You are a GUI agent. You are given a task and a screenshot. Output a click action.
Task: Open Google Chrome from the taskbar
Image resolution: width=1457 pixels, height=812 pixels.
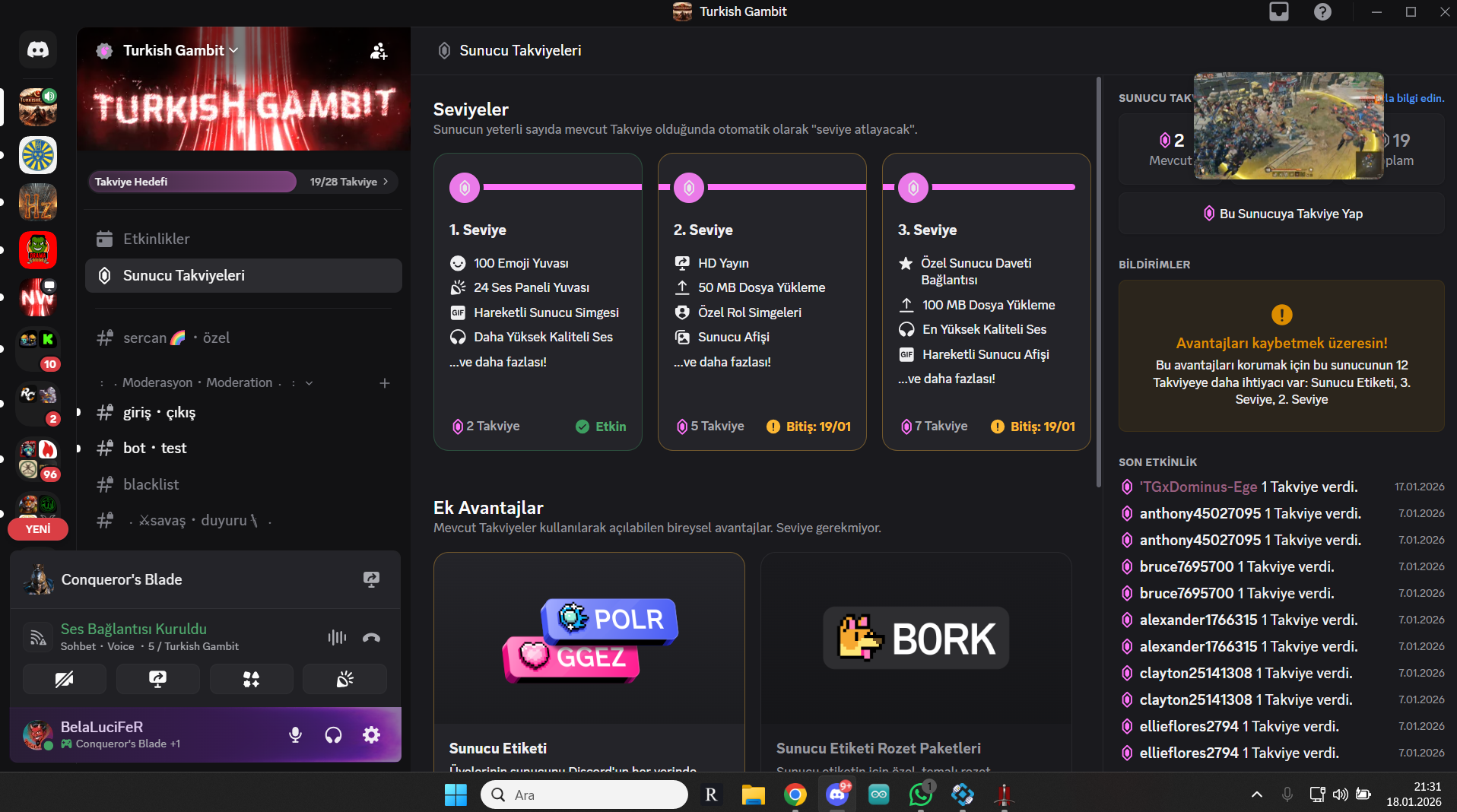tap(795, 795)
